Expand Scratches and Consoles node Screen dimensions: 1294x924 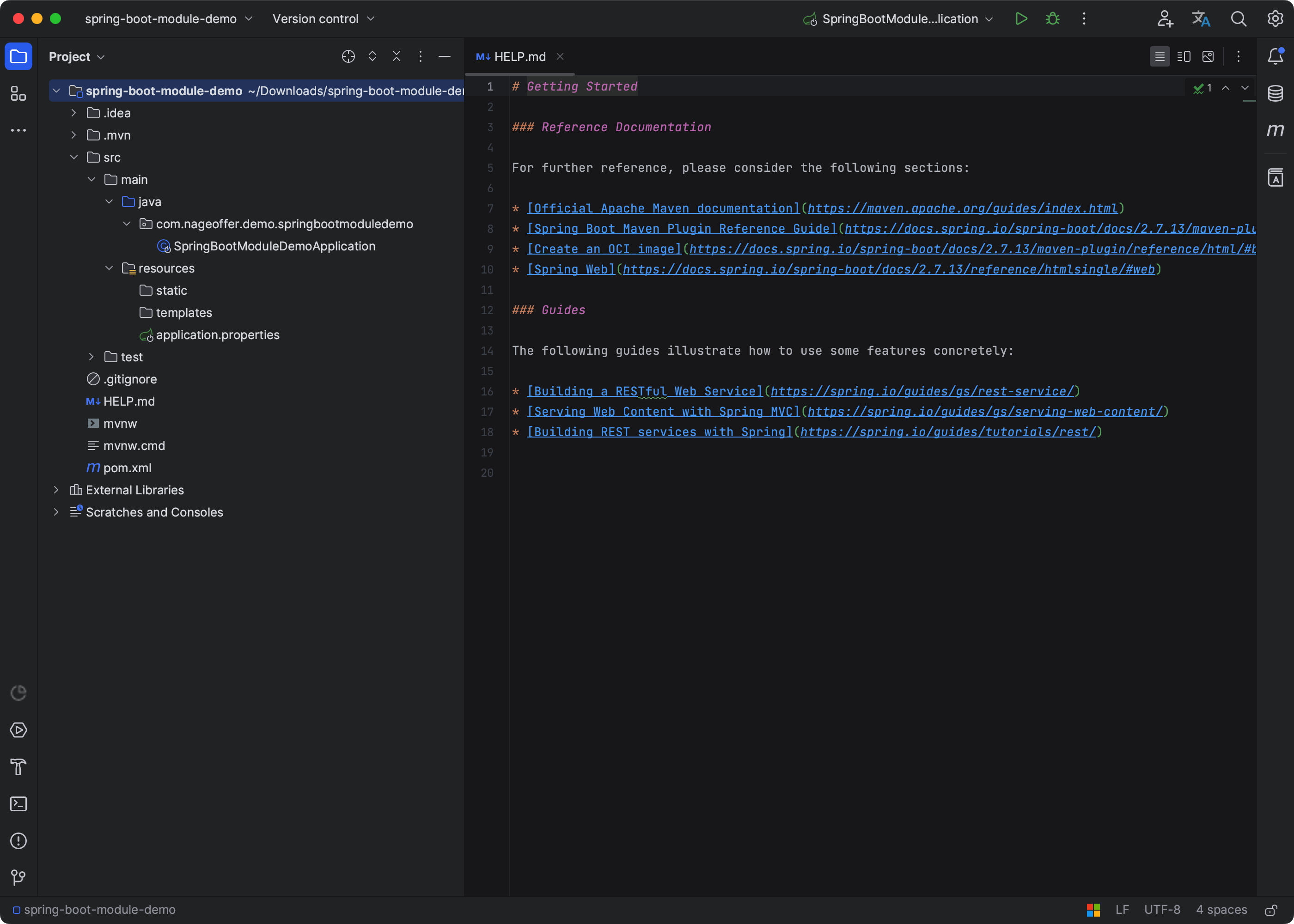[56, 512]
